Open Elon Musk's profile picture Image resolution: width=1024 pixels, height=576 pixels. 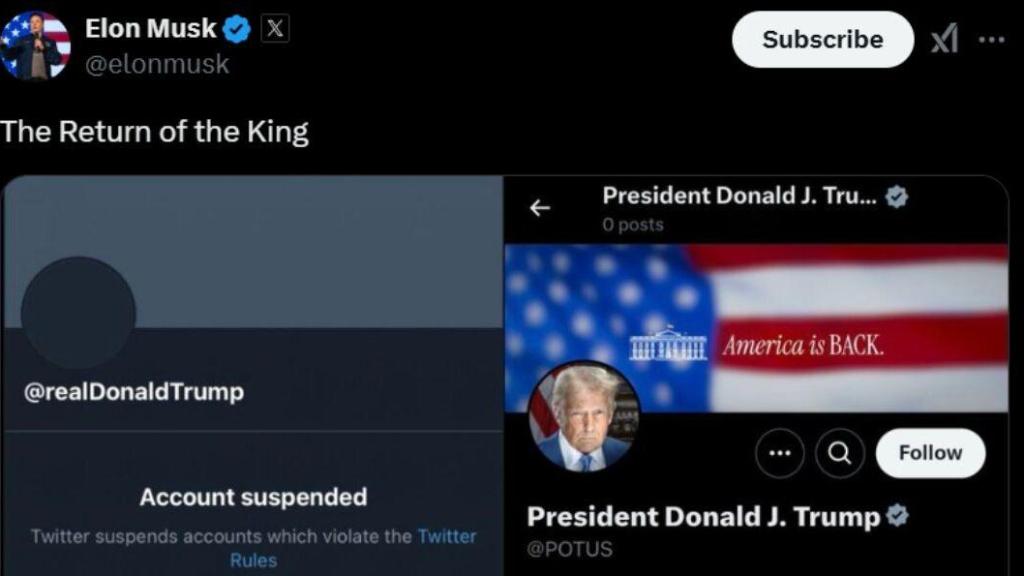[36, 44]
